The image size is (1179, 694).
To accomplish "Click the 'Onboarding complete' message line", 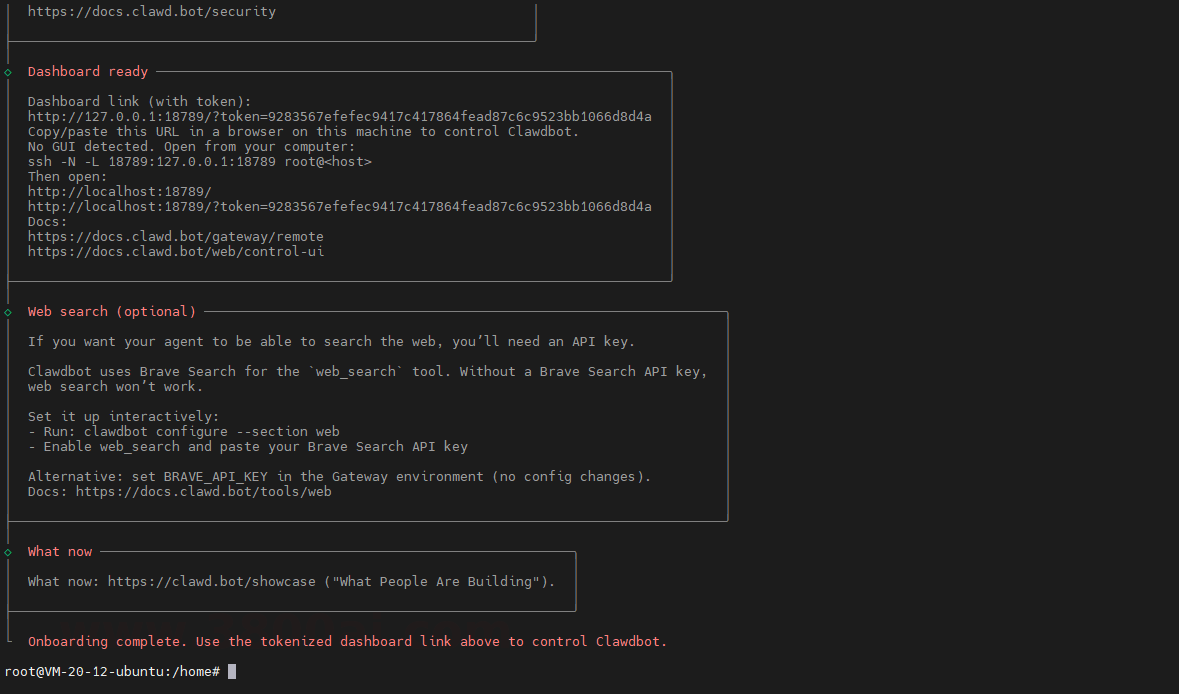I will click(x=347, y=642).
